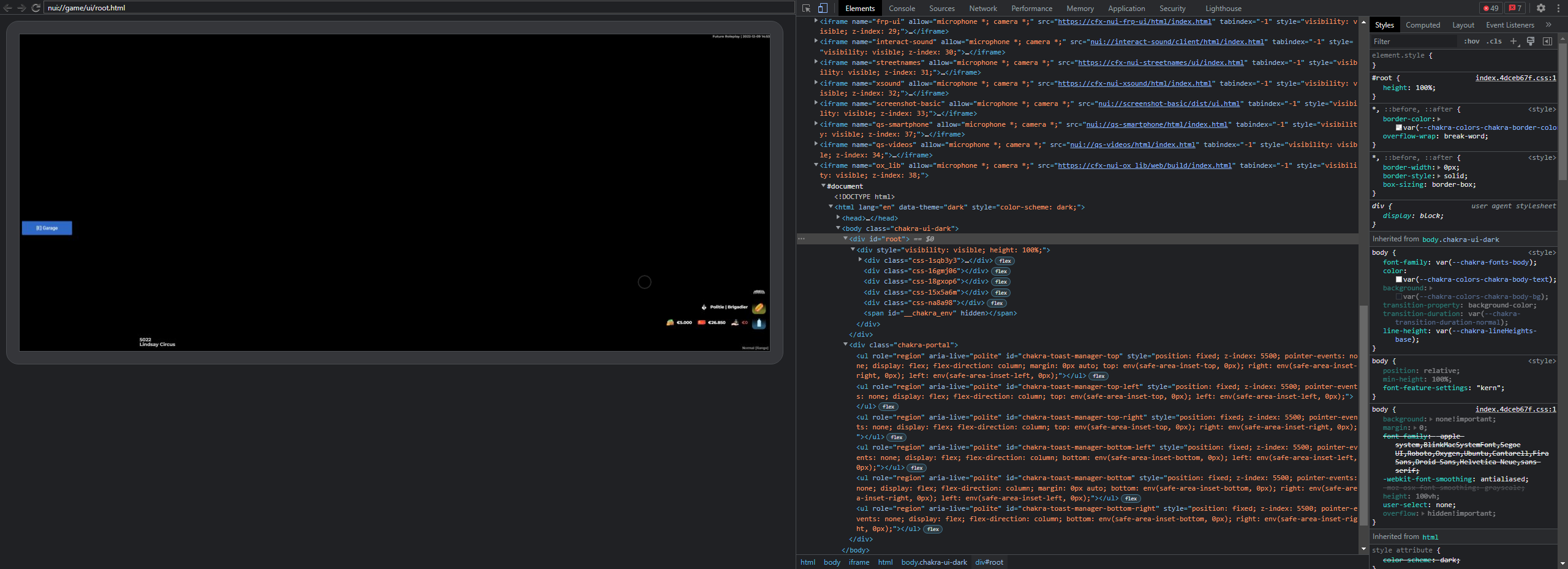Open DevTools settings gear
Image resolution: width=1568 pixels, height=569 pixels.
(x=1541, y=9)
